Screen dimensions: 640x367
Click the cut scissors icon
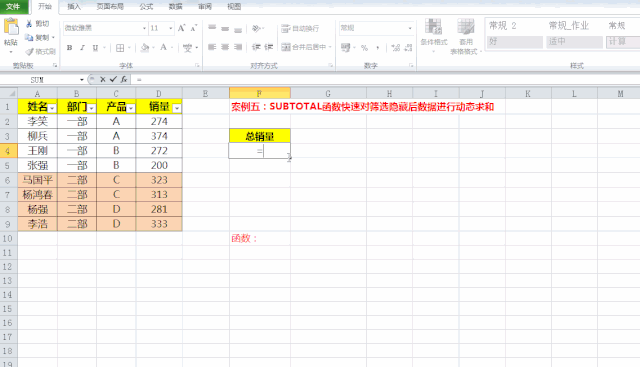coord(29,24)
